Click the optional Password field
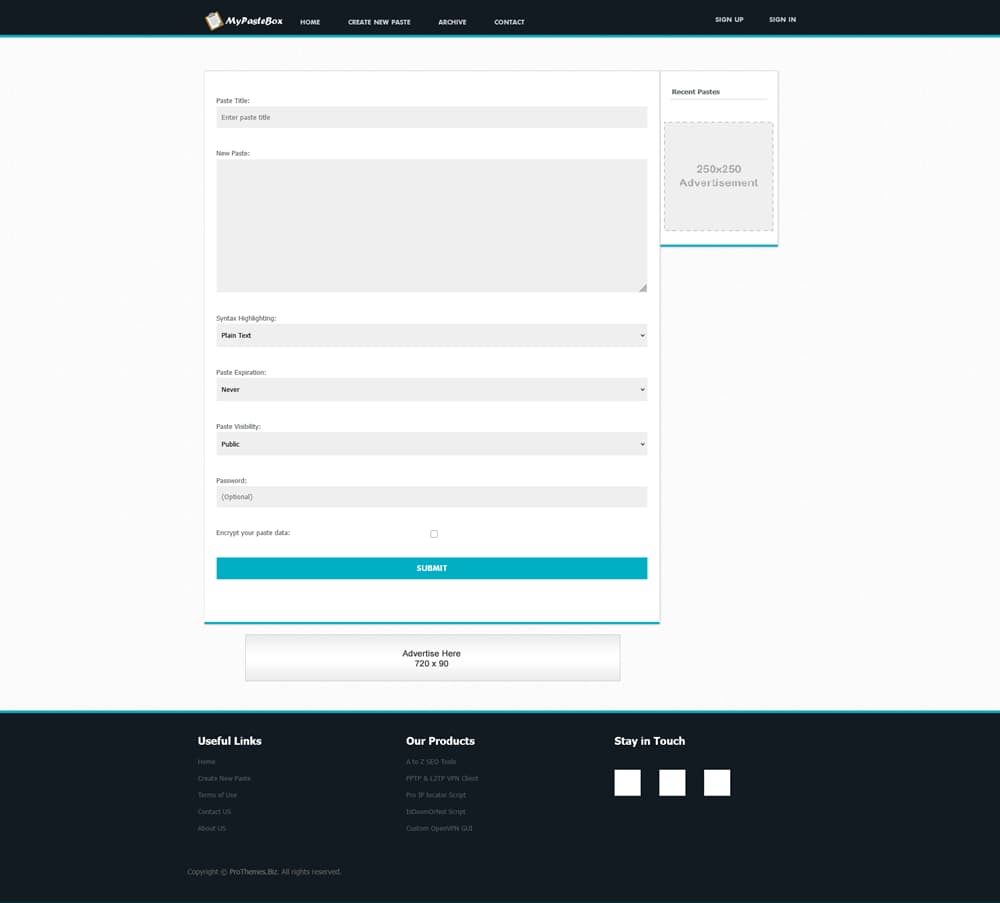The height and width of the screenshot is (903, 1000). tap(431, 497)
